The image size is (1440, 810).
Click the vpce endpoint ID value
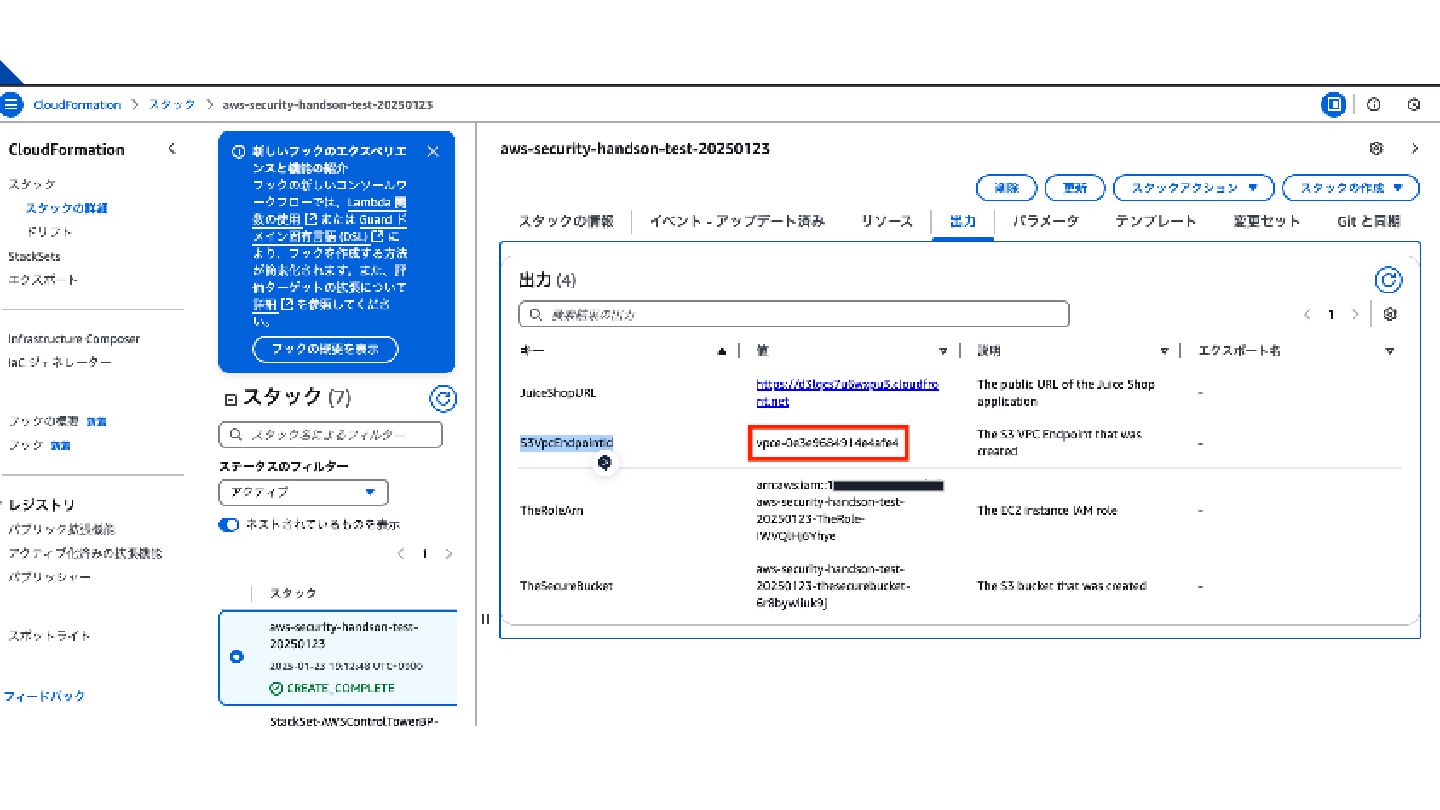[828, 442]
